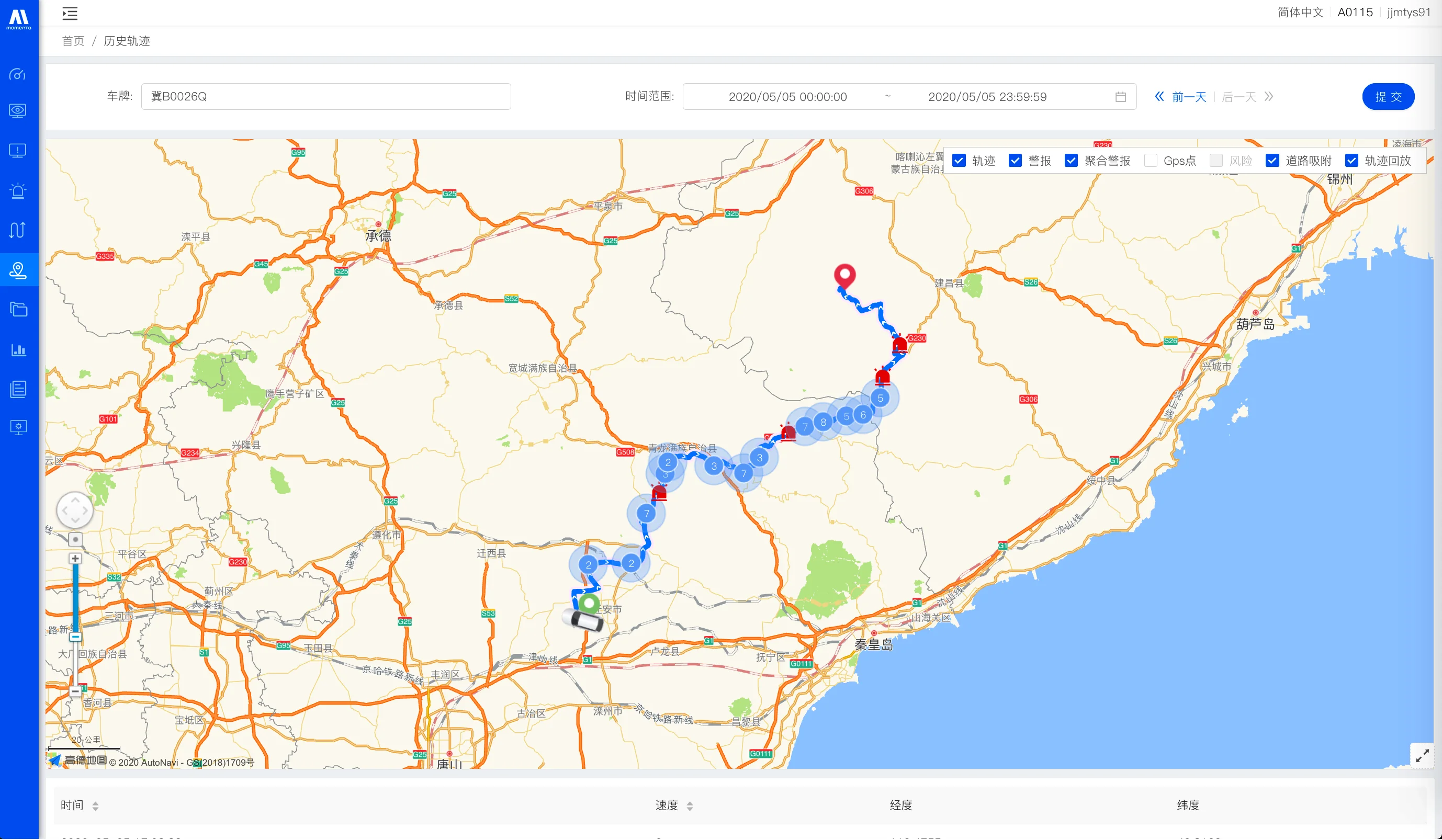Click the A0115 account label
1442x840 pixels.
click(1355, 13)
